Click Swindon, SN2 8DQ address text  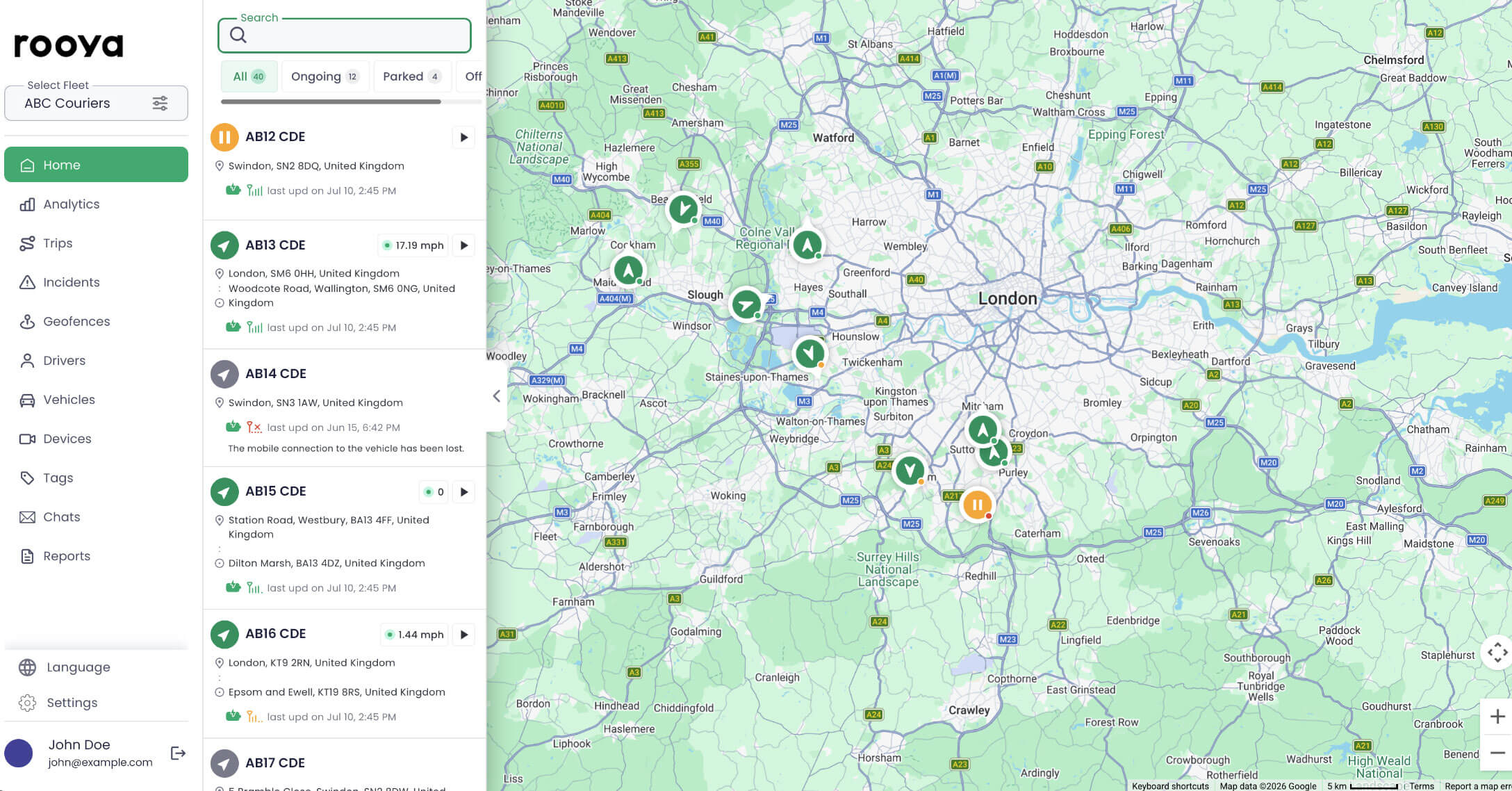pyautogui.click(x=316, y=166)
